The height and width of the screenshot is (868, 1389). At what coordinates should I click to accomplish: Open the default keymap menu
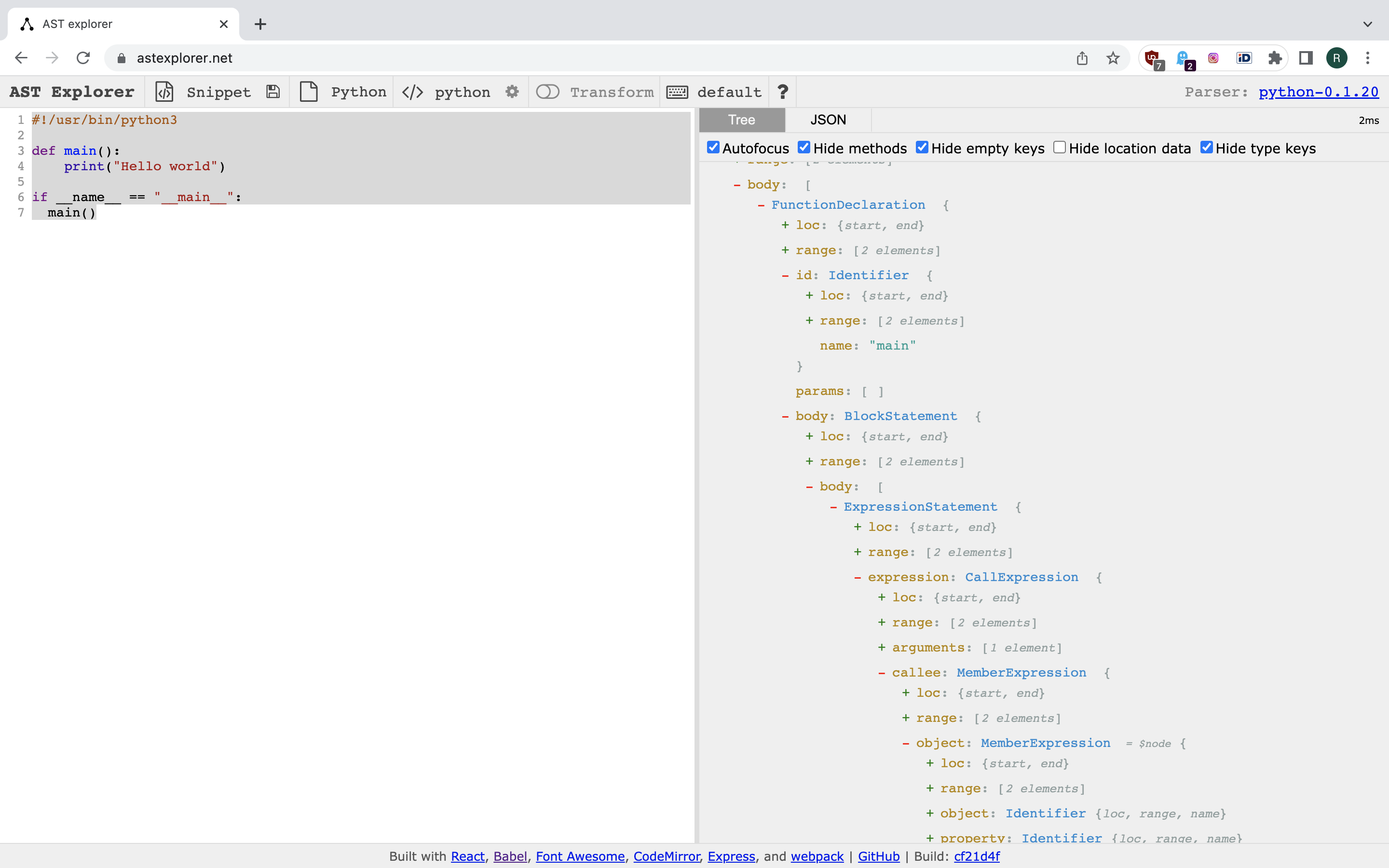coord(730,92)
